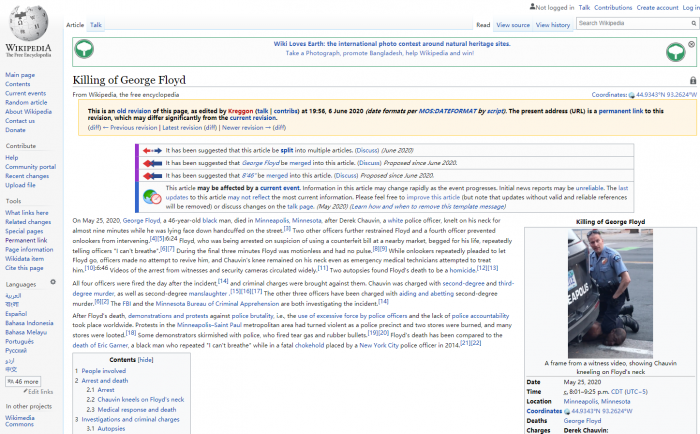Open Minnesota Bureau of Criminal Apprehension link
Viewport: 700px width, 434px height.
point(217,304)
